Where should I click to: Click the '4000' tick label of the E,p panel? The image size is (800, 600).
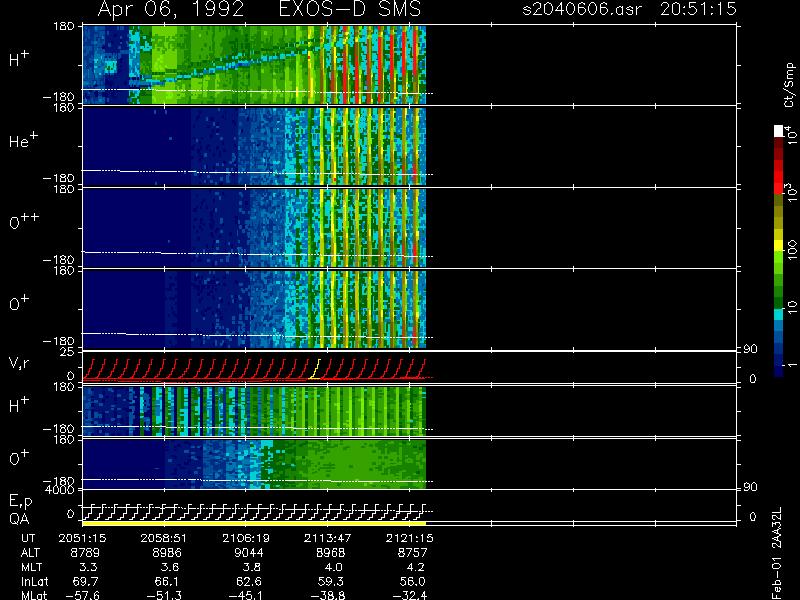coord(60,490)
